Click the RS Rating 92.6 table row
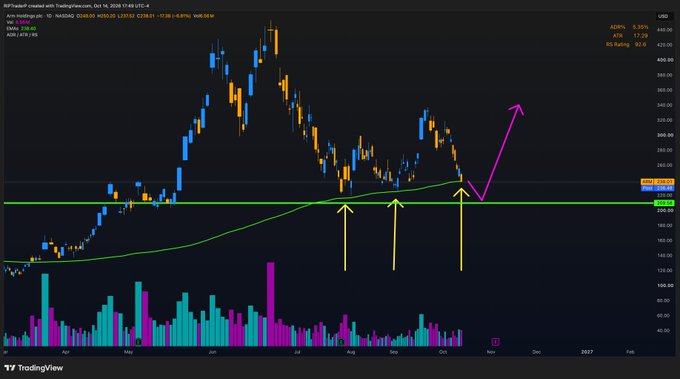 tap(626, 45)
